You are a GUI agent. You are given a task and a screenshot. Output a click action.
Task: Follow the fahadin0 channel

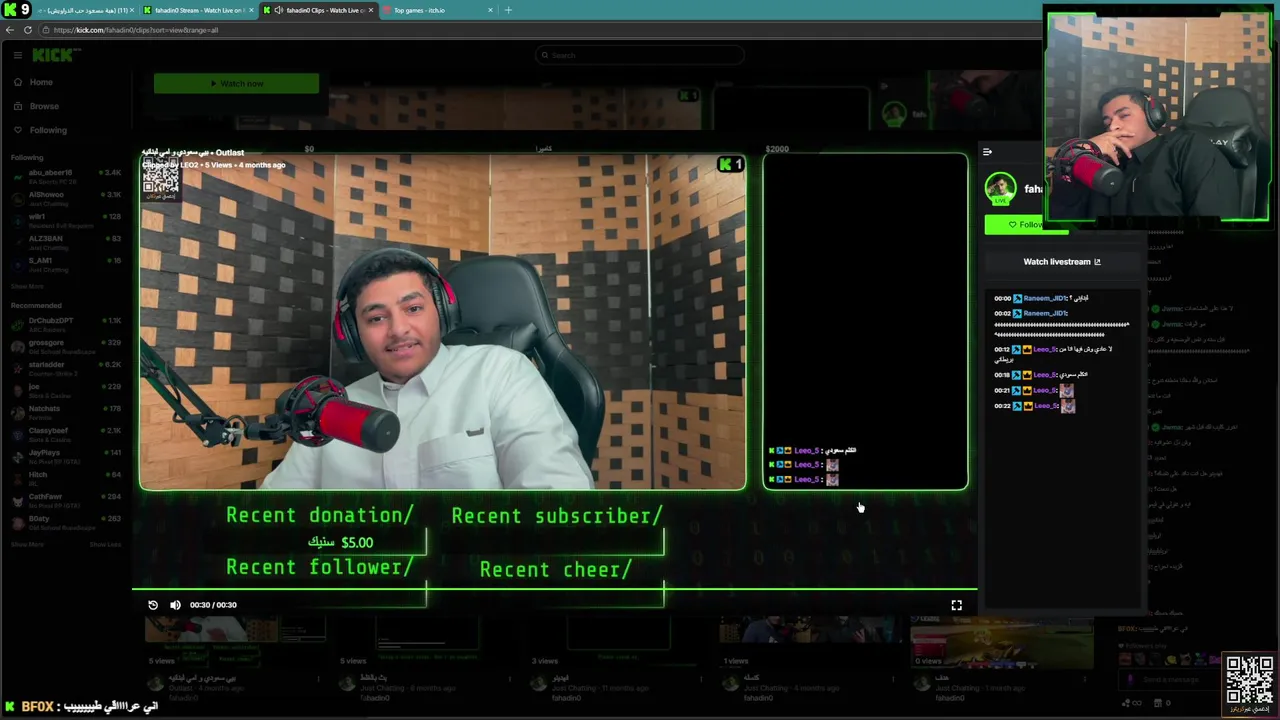(1026, 225)
